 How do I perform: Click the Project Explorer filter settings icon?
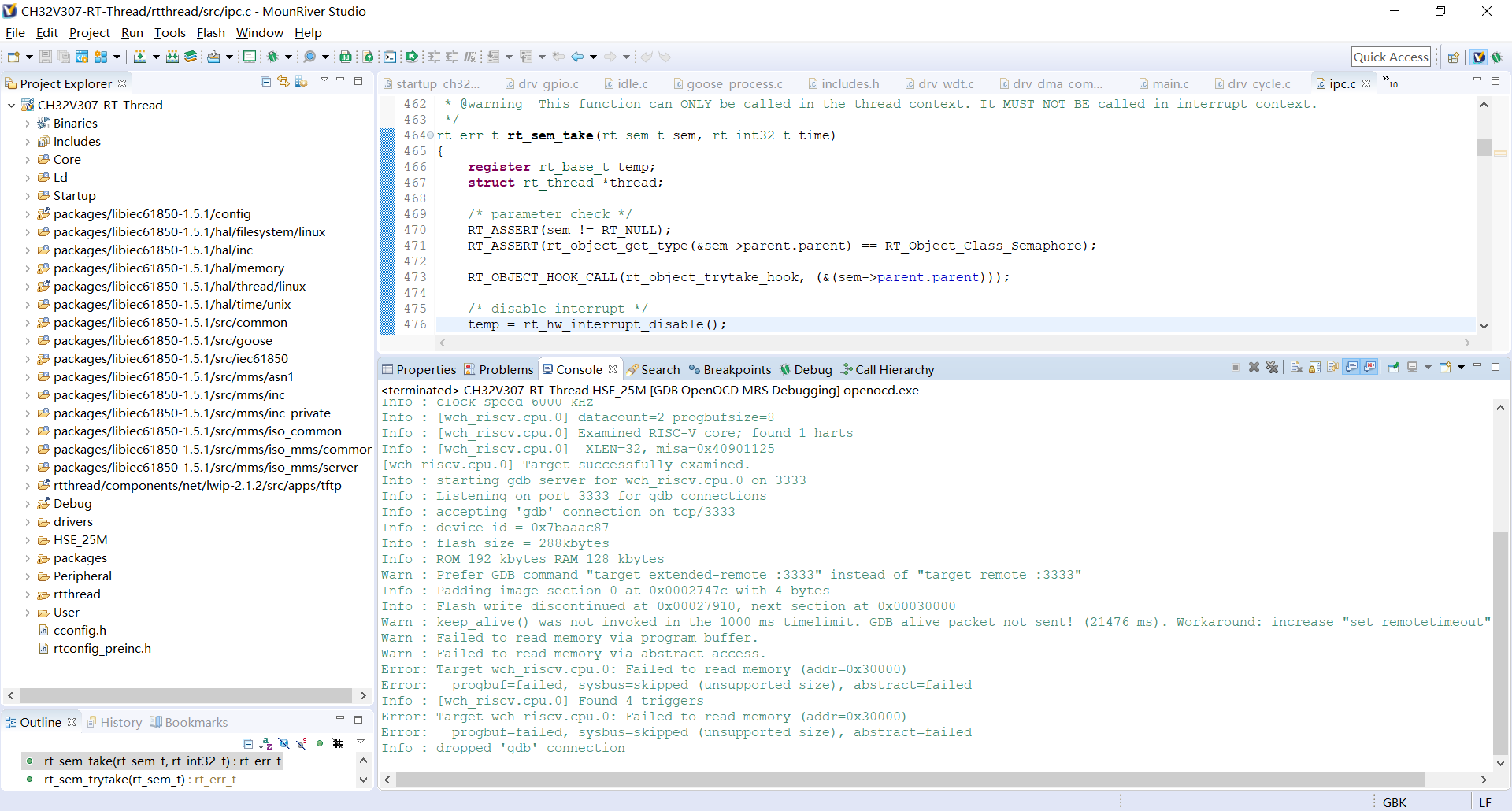pos(301,82)
